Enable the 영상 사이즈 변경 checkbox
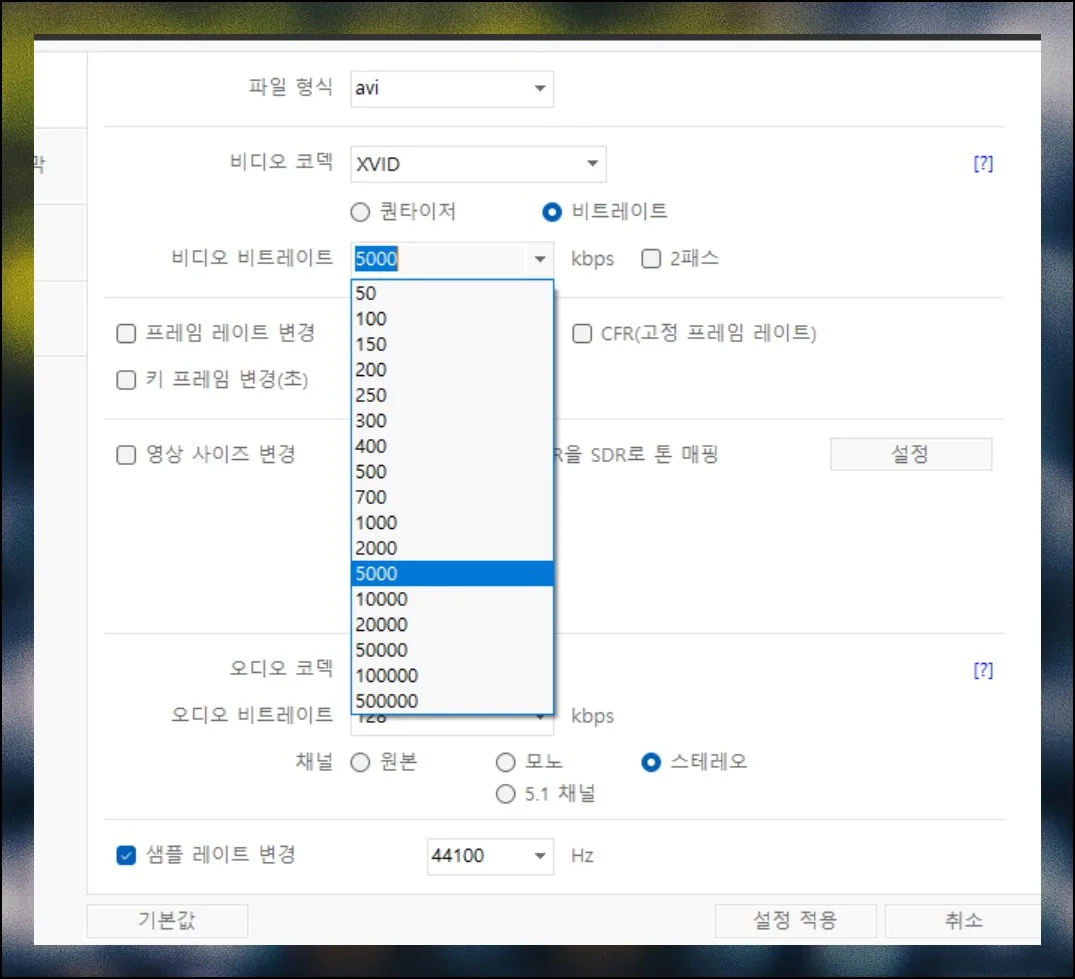1075x979 pixels. [127, 455]
